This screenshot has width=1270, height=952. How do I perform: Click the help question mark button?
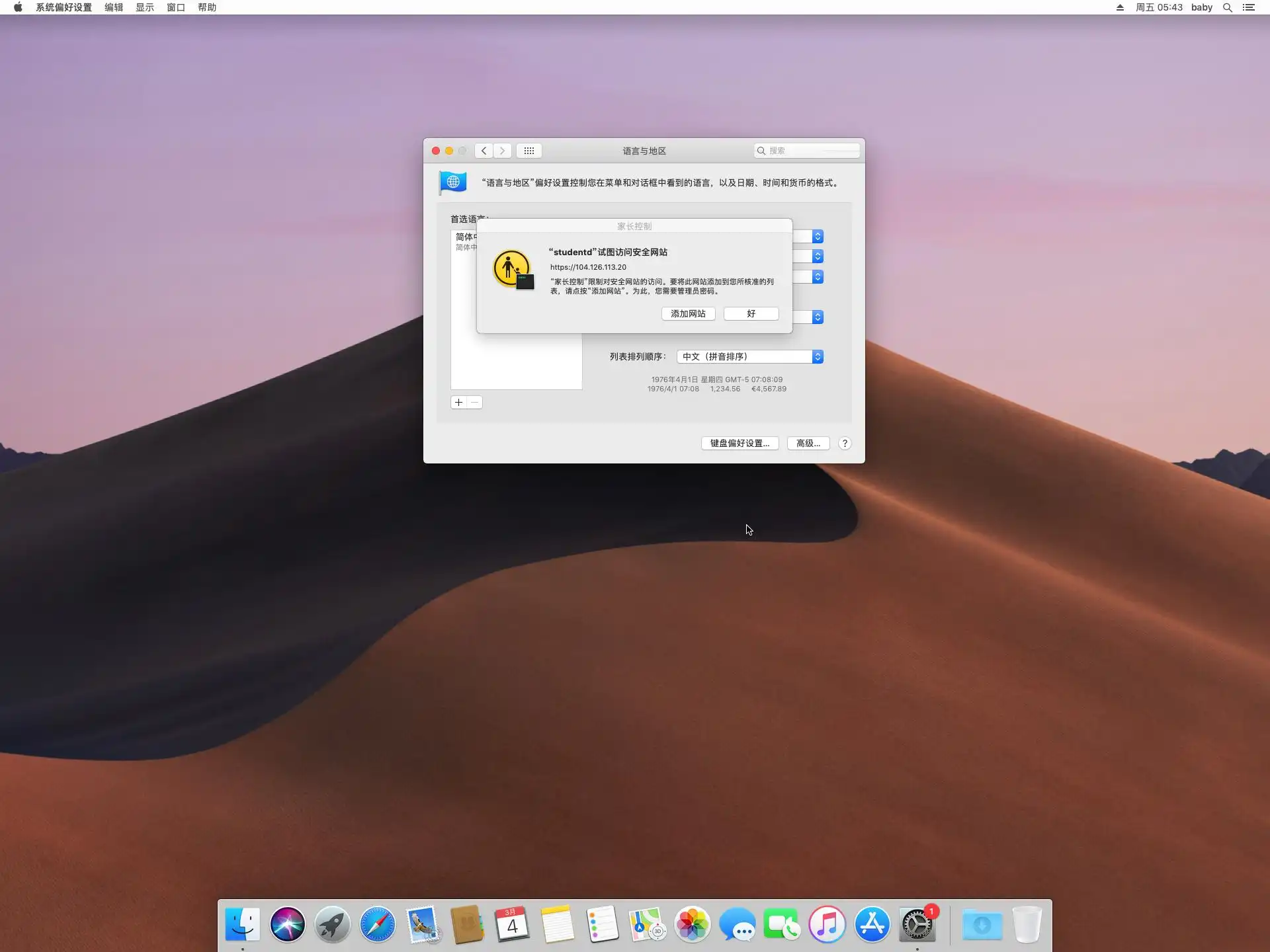pos(845,444)
